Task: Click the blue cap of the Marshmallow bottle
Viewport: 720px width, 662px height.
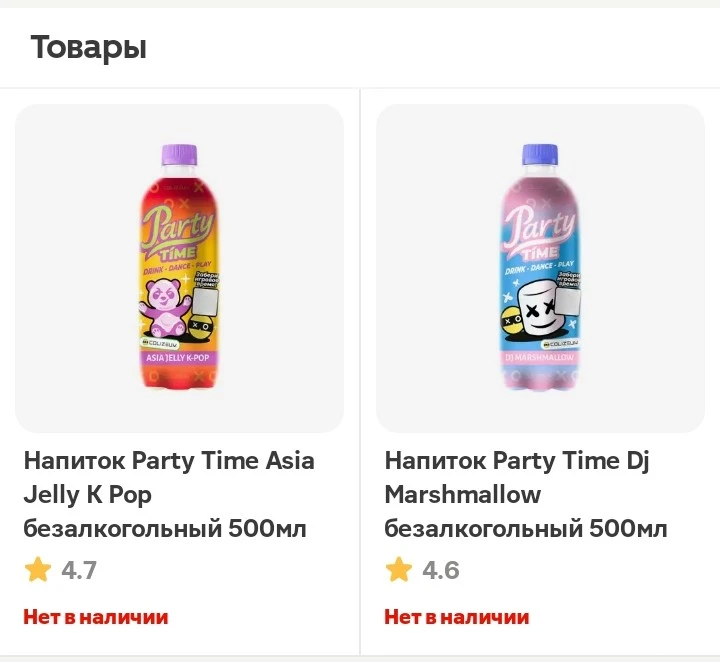Action: point(540,154)
